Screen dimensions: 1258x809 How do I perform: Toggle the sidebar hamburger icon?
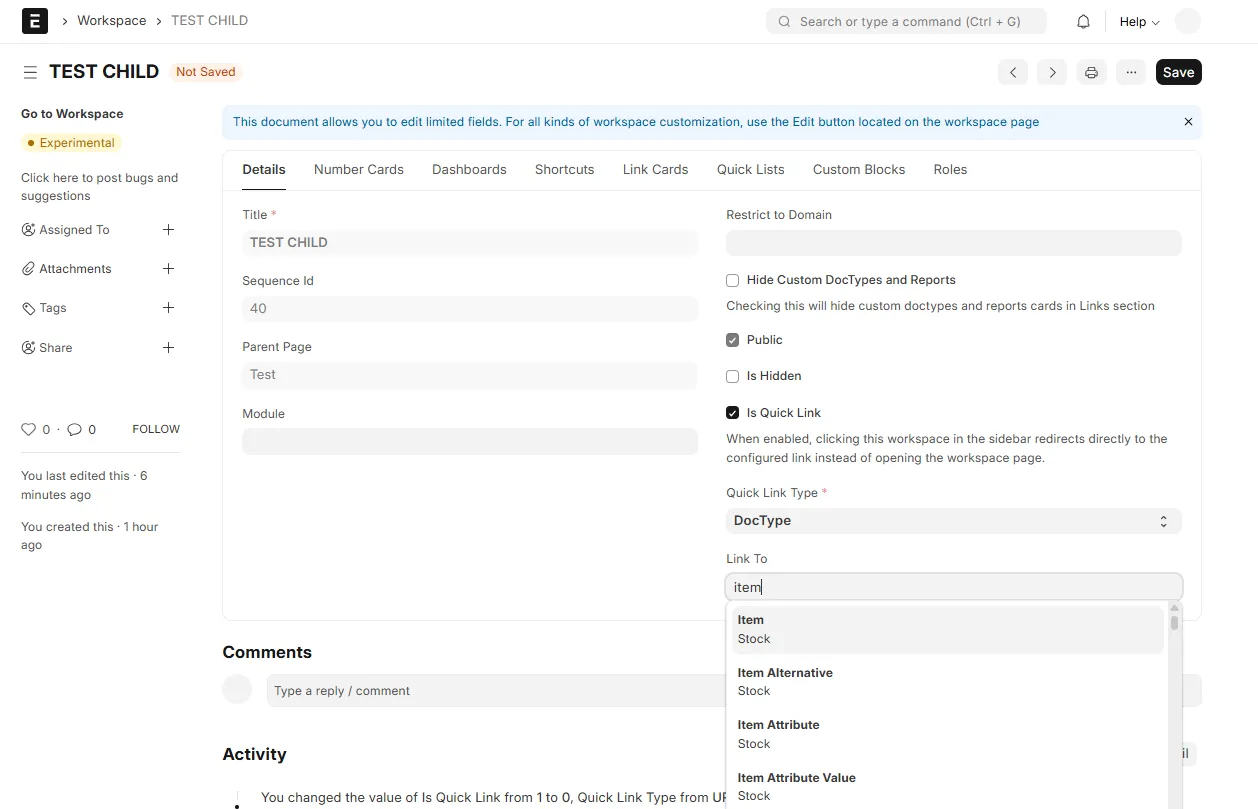(x=31, y=72)
